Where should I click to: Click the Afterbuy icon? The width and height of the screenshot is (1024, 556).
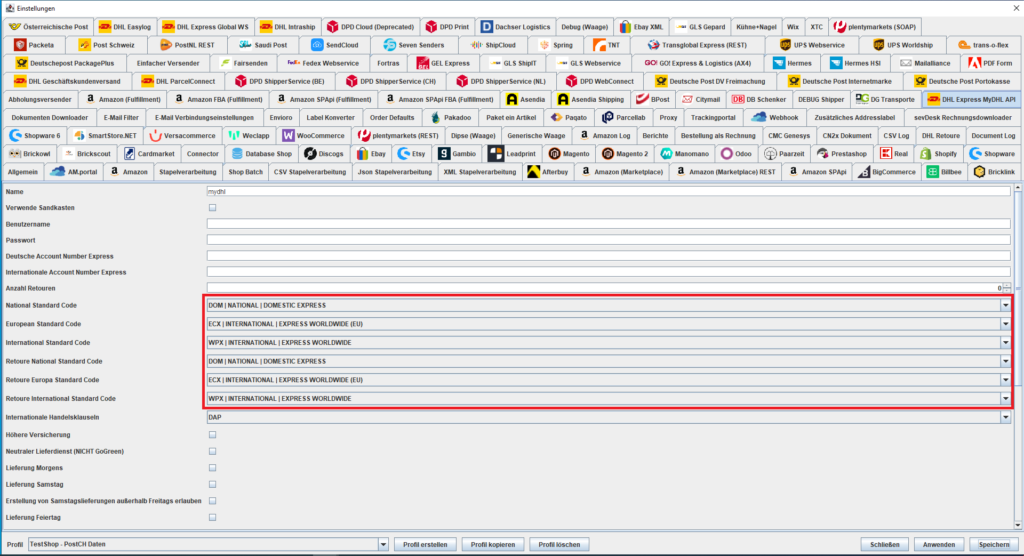click(x=533, y=172)
